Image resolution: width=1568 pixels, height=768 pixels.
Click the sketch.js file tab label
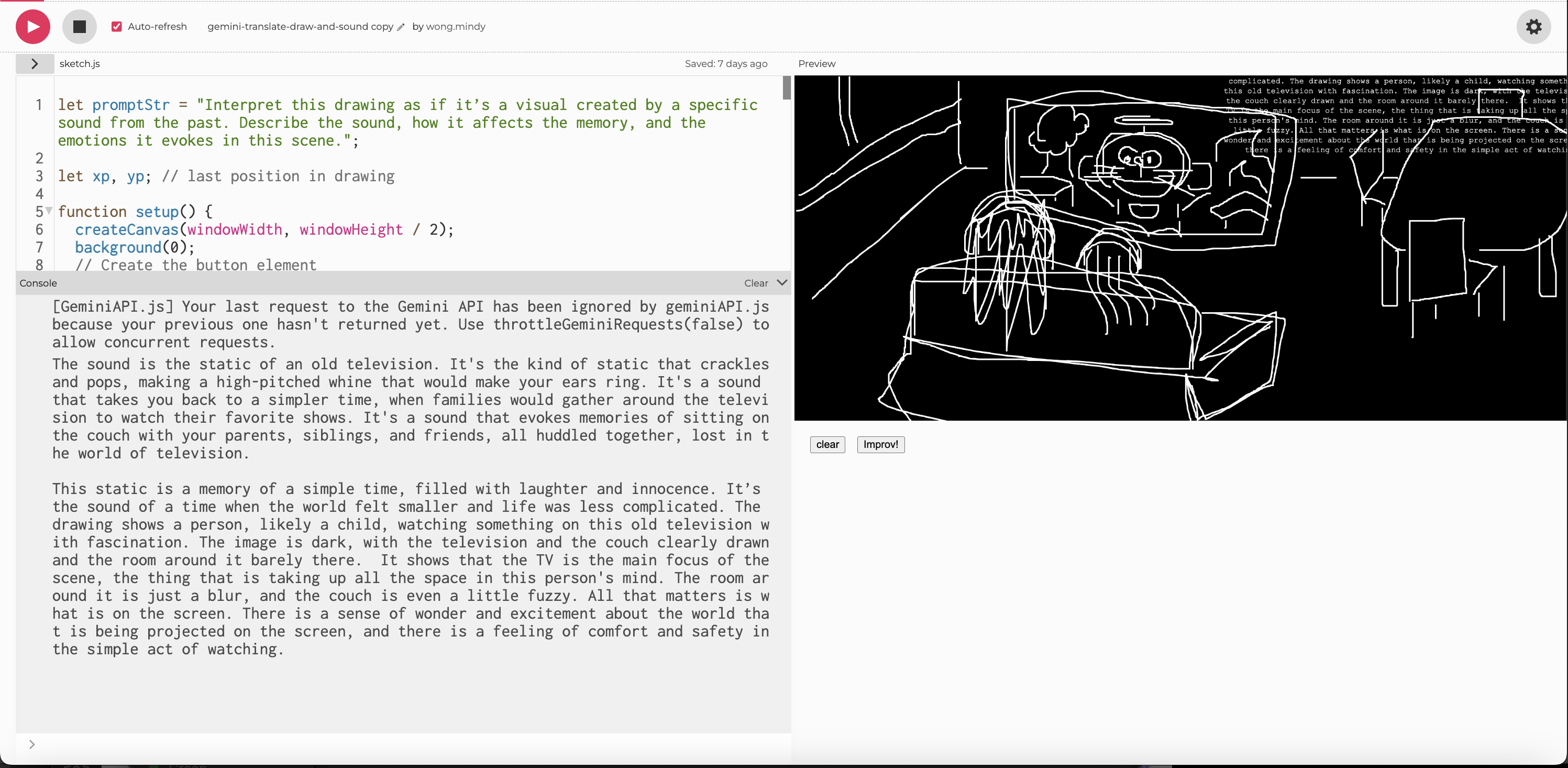point(80,64)
